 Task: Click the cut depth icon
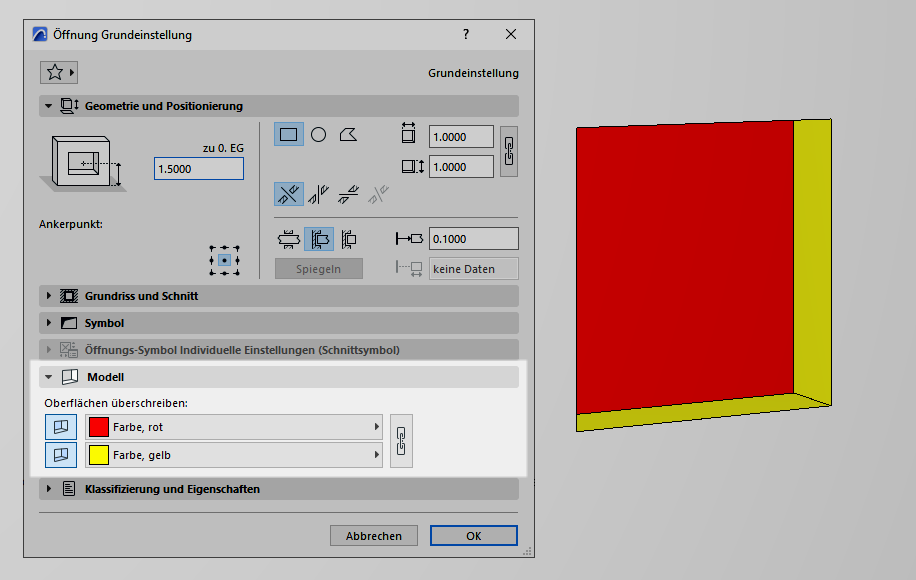pyautogui.click(x=409, y=239)
